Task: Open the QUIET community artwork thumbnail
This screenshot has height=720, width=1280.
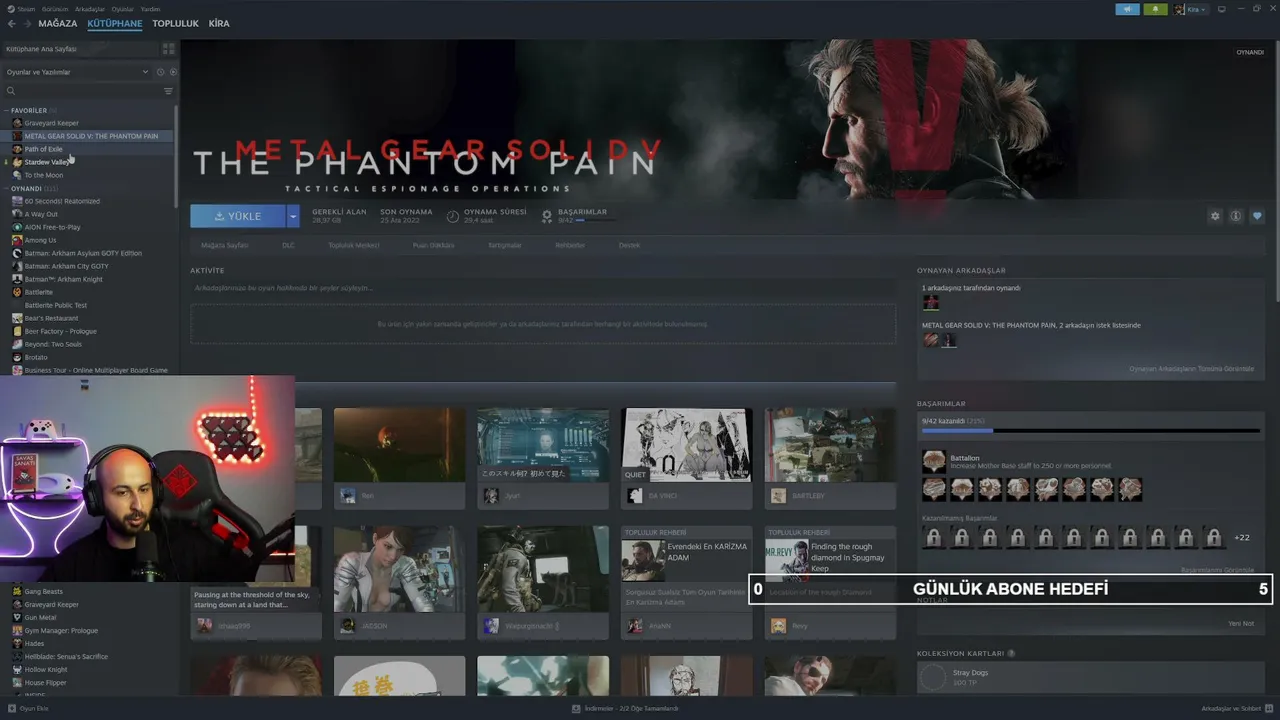Action: click(686, 445)
